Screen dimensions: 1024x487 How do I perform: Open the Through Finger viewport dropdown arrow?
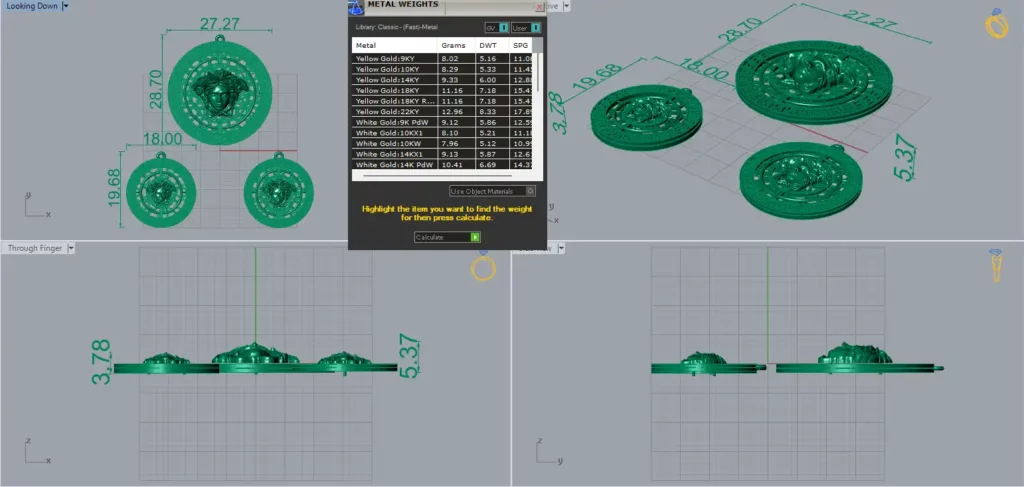(x=71, y=248)
